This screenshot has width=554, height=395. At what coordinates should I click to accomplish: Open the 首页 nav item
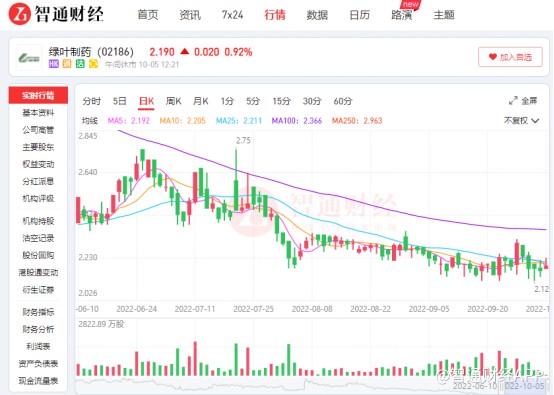click(148, 15)
